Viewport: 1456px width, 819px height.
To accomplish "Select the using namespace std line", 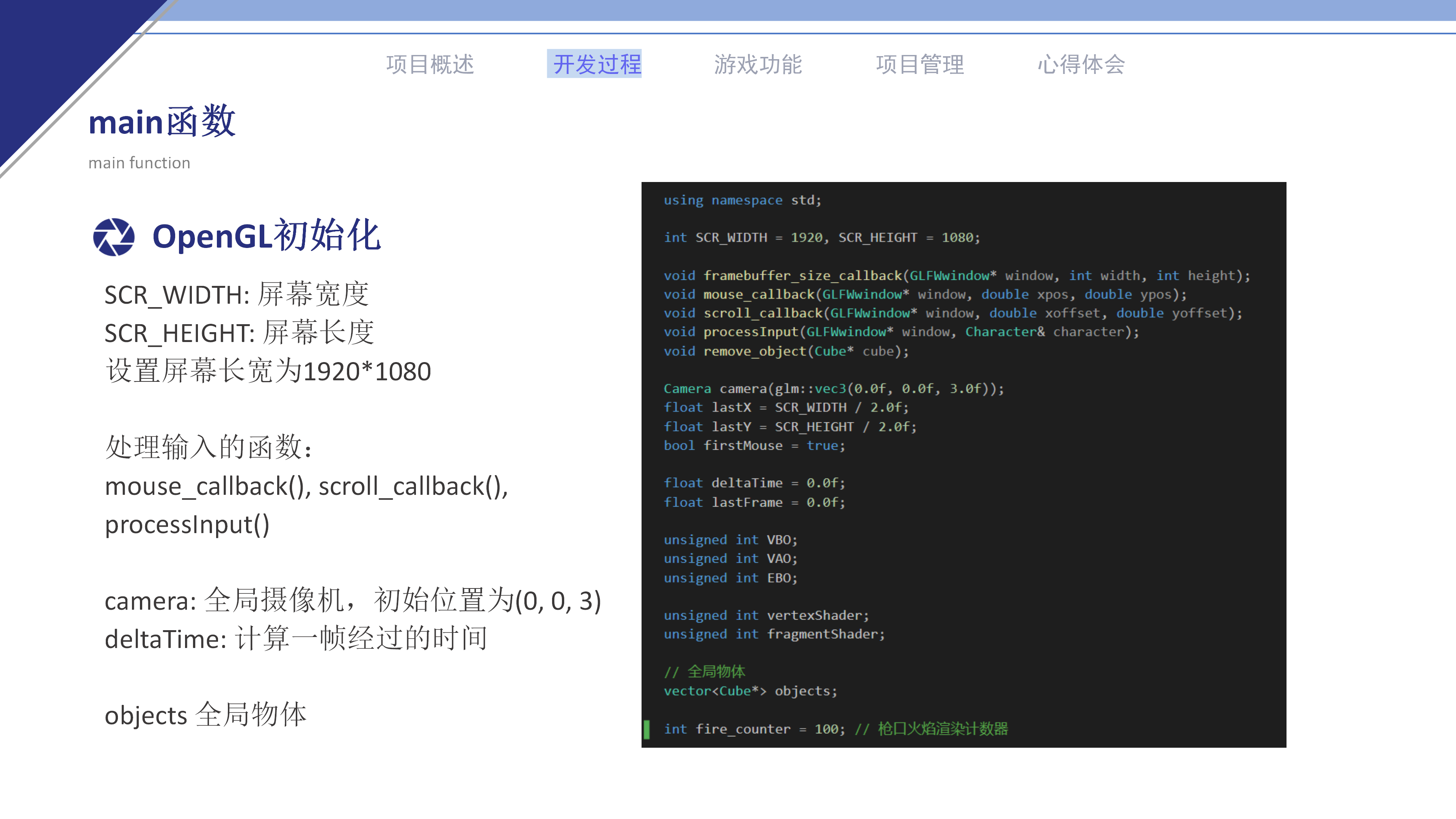I will [x=742, y=199].
